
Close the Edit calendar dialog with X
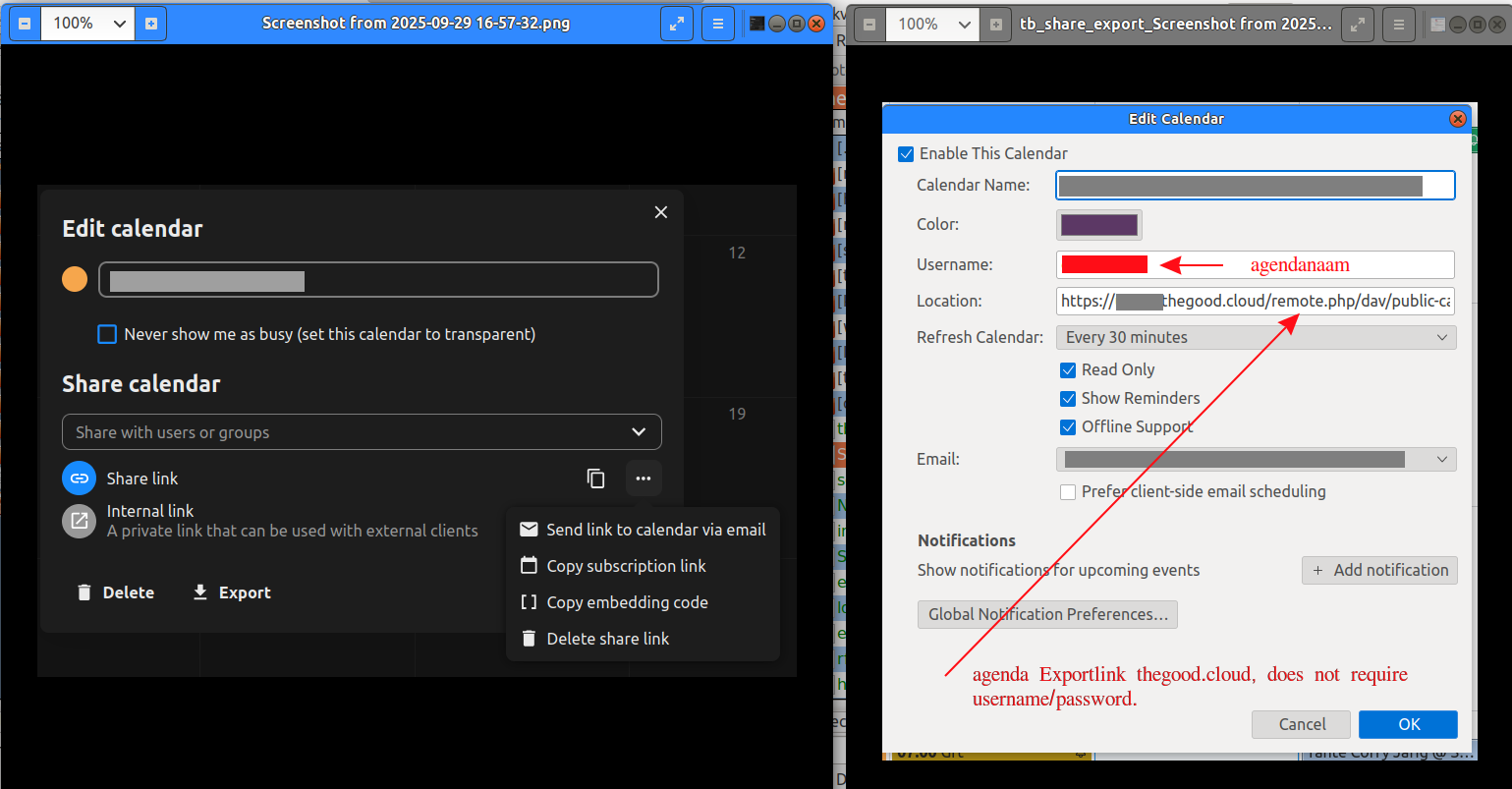pyautogui.click(x=661, y=212)
